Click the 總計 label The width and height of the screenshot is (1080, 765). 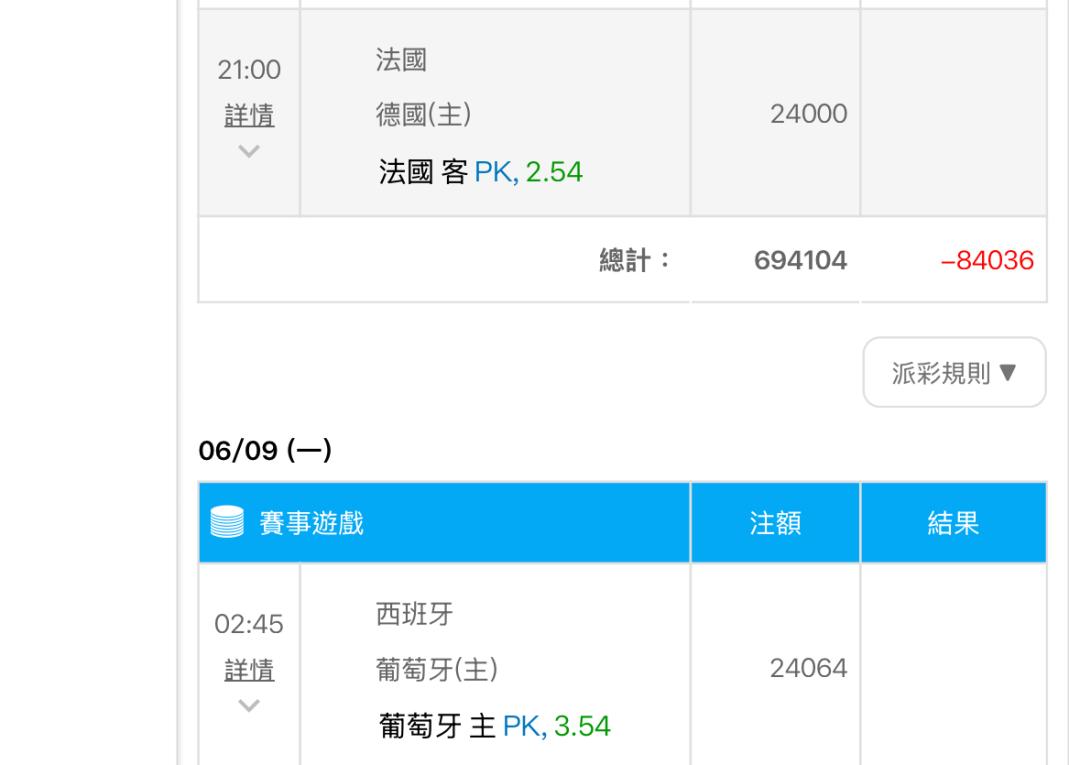634,260
